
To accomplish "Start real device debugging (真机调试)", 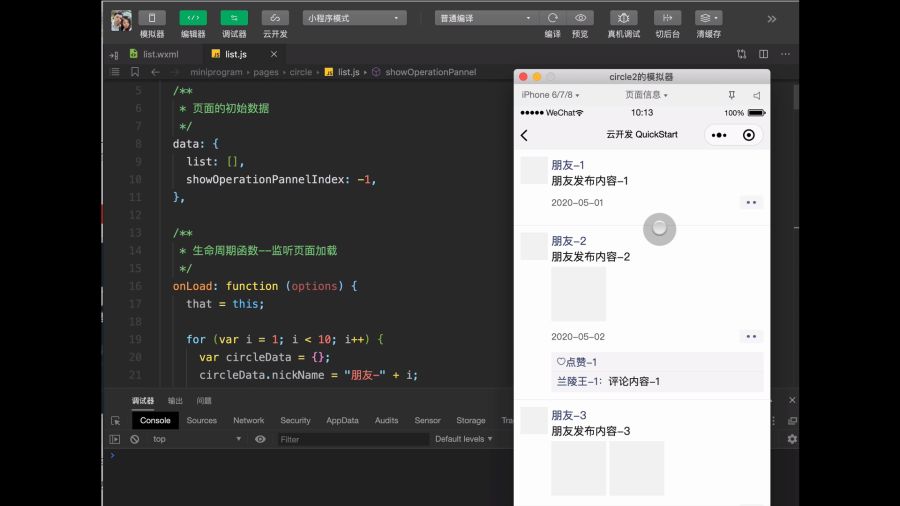I will click(x=623, y=18).
